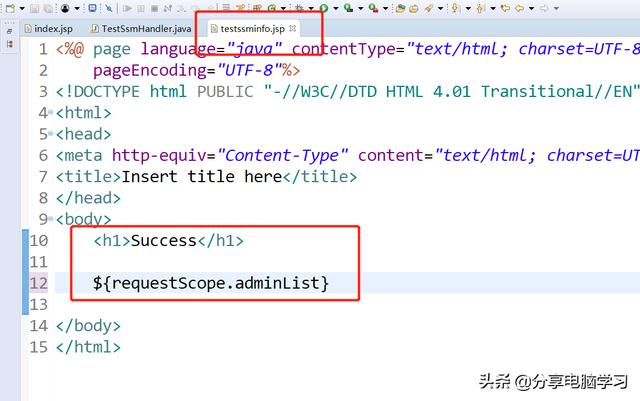
Task: Click the Open Task folder icon
Action: pos(413,8)
